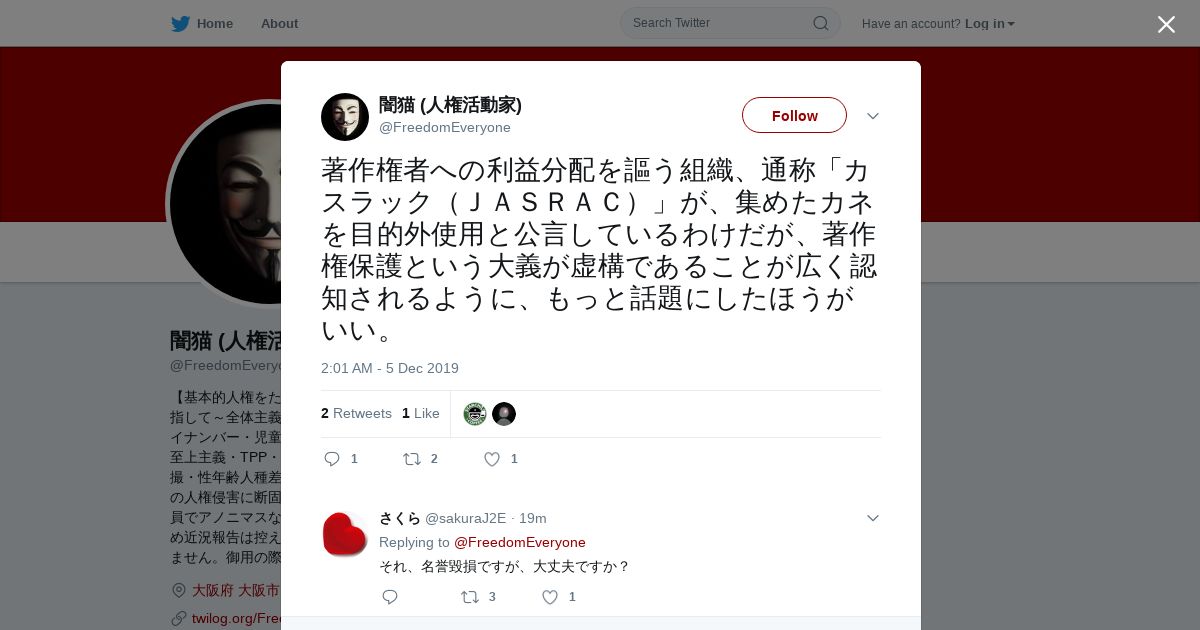The image size is (1200, 630).
Task: Click reply icon under main tweet
Action: (332, 459)
